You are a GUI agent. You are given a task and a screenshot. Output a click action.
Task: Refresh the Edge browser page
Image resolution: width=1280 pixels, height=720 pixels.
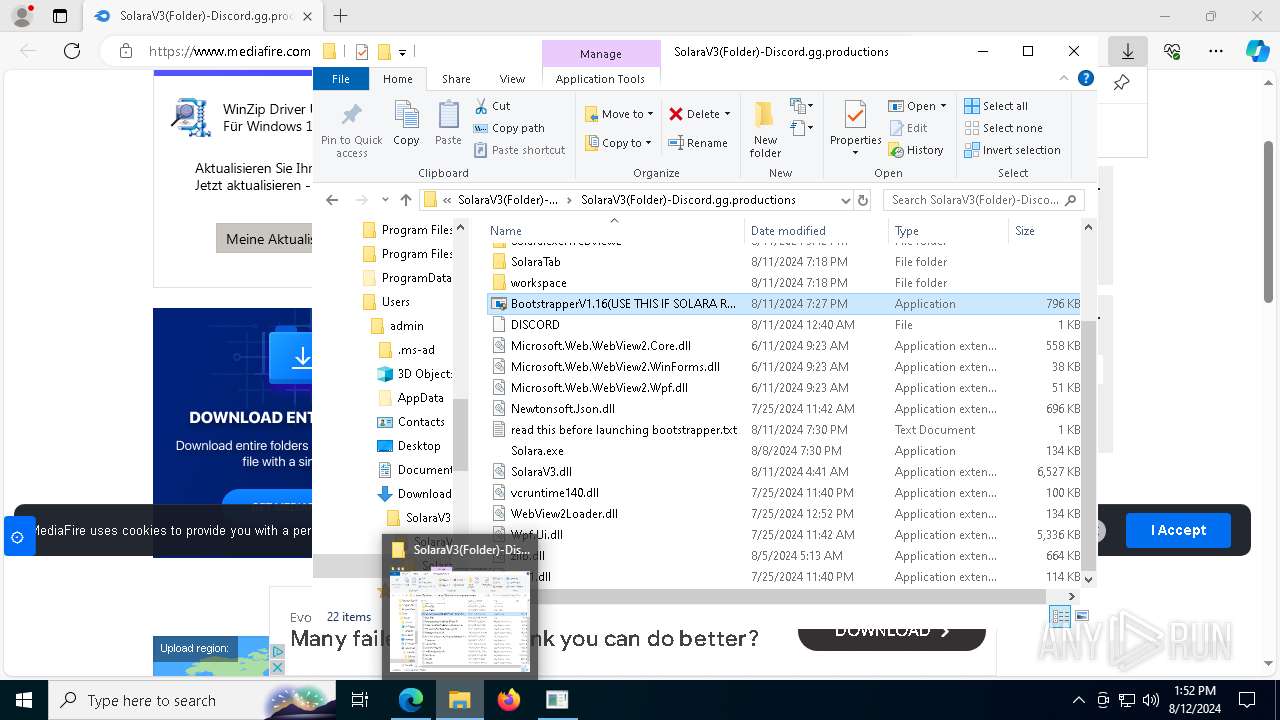pyautogui.click(x=72, y=51)
